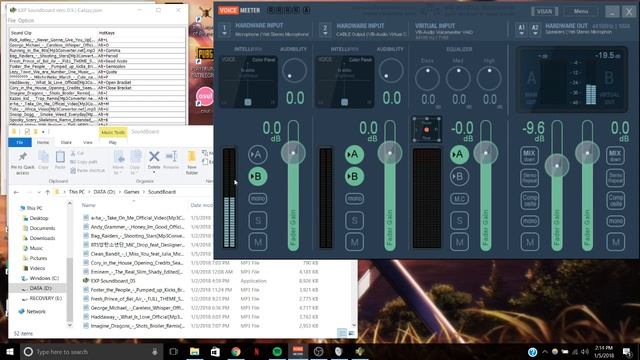Toggle M.C on Virtual Input strip
640x360 pixels.
(459, 199)
